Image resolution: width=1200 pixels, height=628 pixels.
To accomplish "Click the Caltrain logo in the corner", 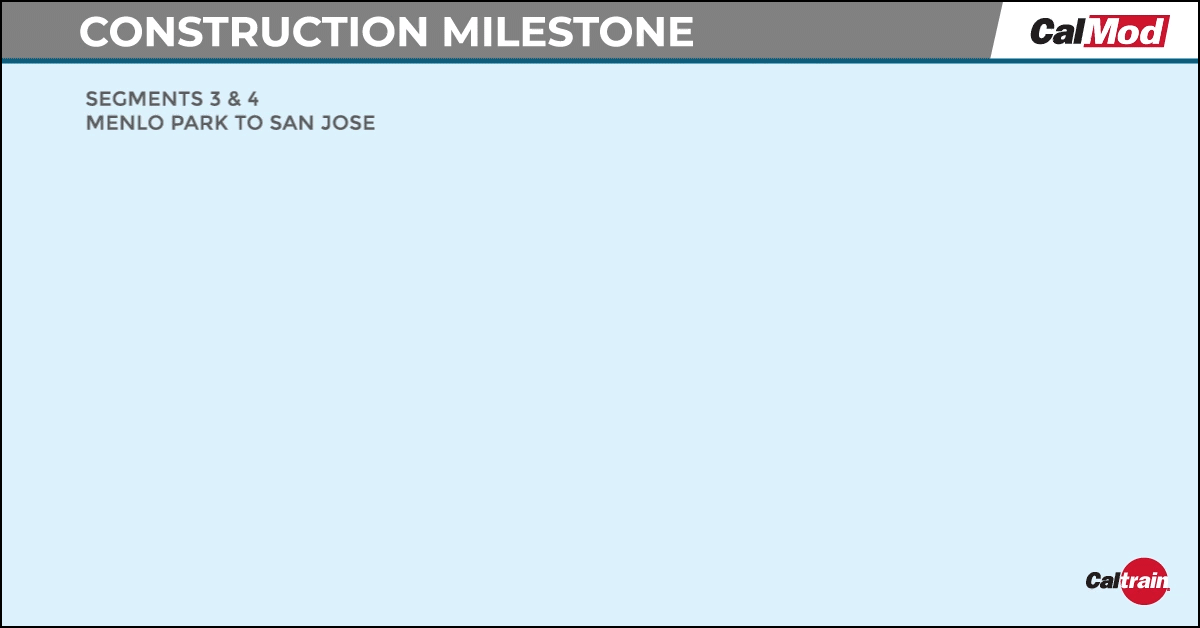I will click(1127, 581).
